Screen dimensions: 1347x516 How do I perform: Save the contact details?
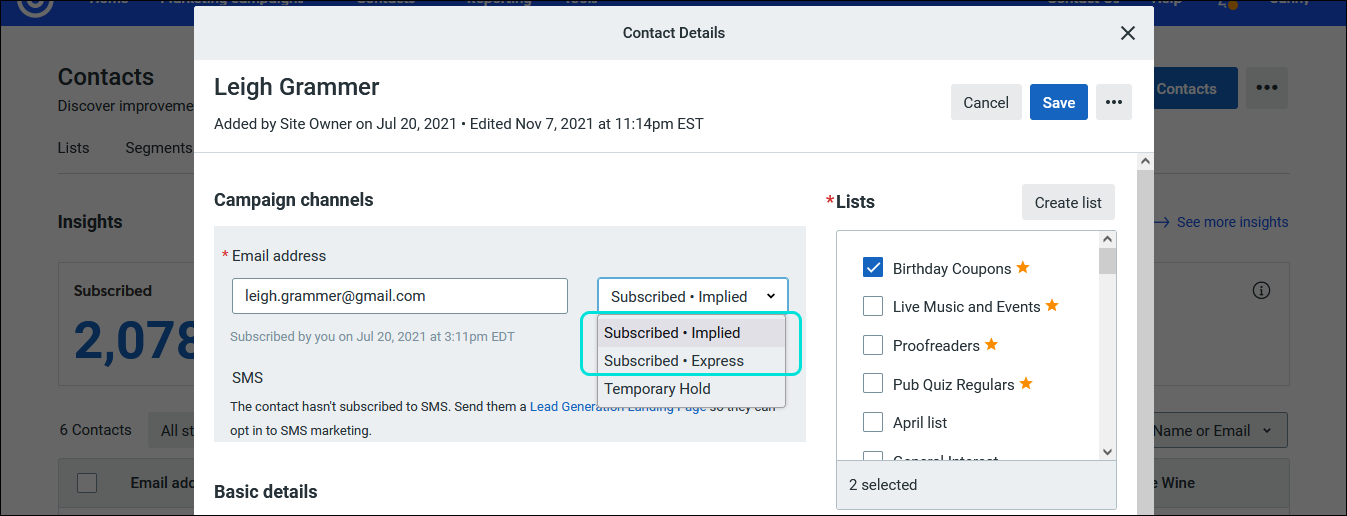click(1059, 102)
